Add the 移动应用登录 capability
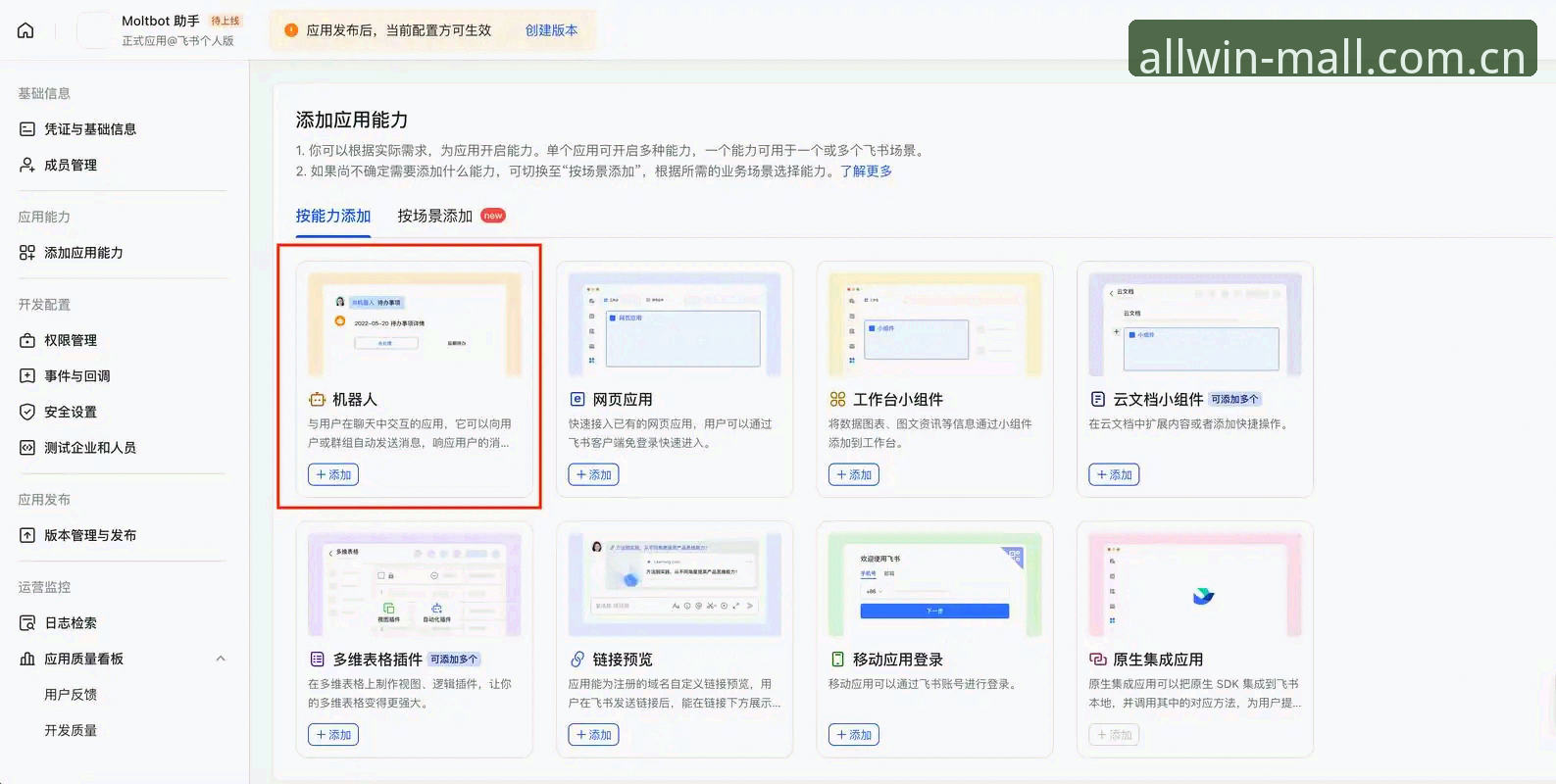The width and height of the screenshot is (1556, 784). [854, 734]
